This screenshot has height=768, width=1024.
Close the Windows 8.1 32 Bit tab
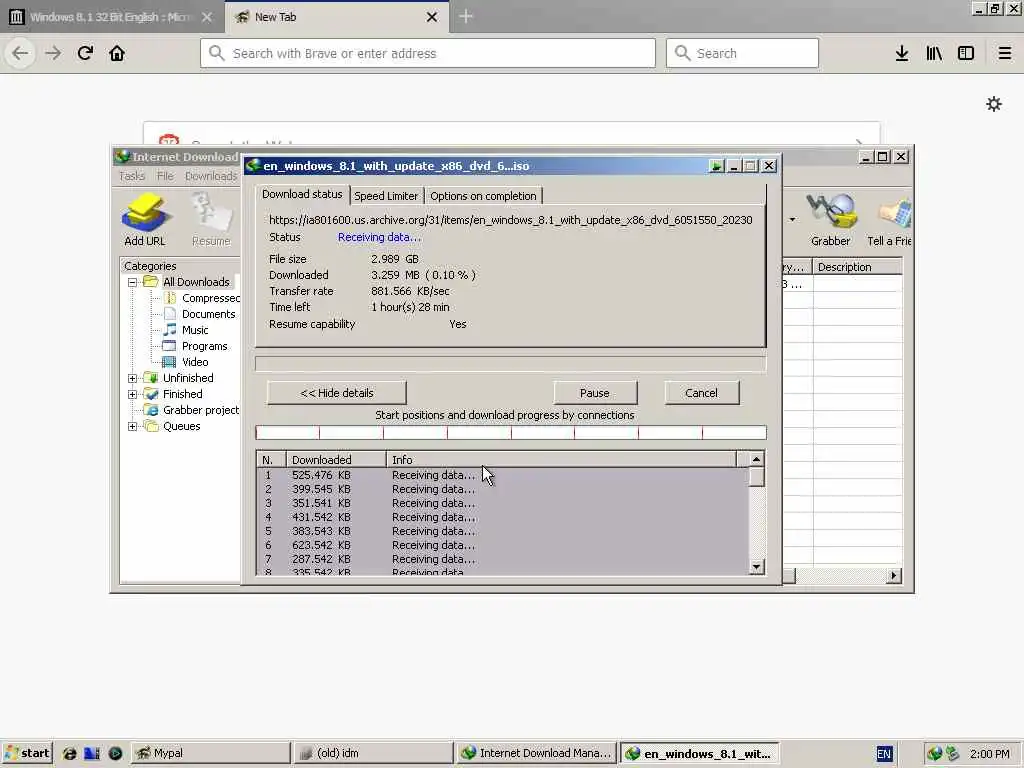[207, 17]
